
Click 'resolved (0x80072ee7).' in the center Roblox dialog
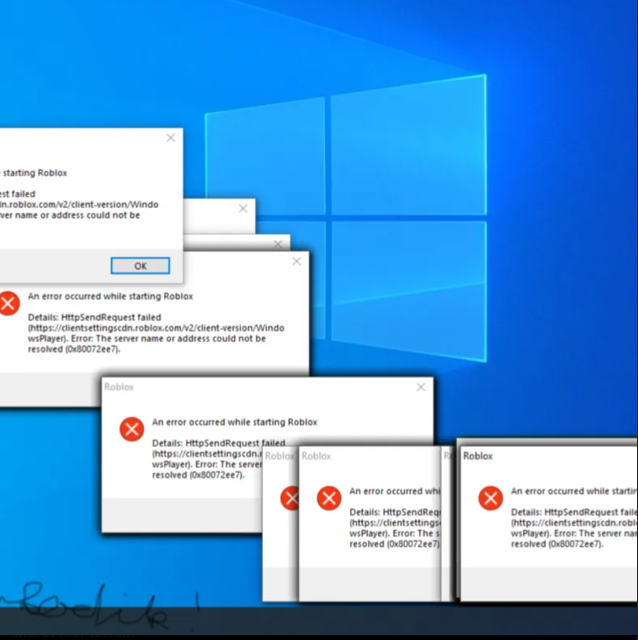198,475
